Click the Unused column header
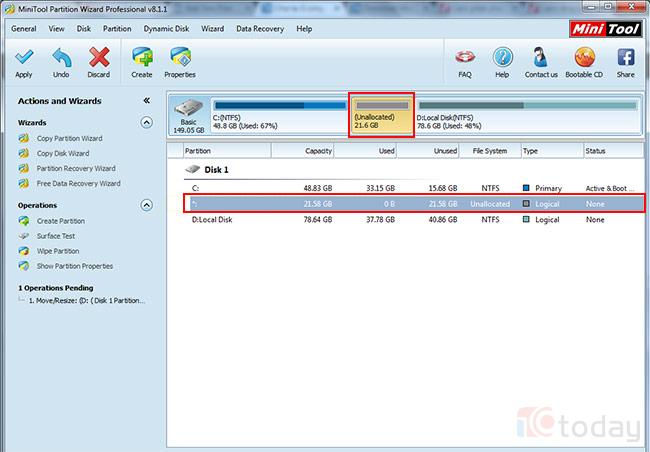The height and width of the screenshot is (452, 650). (428, 151)
